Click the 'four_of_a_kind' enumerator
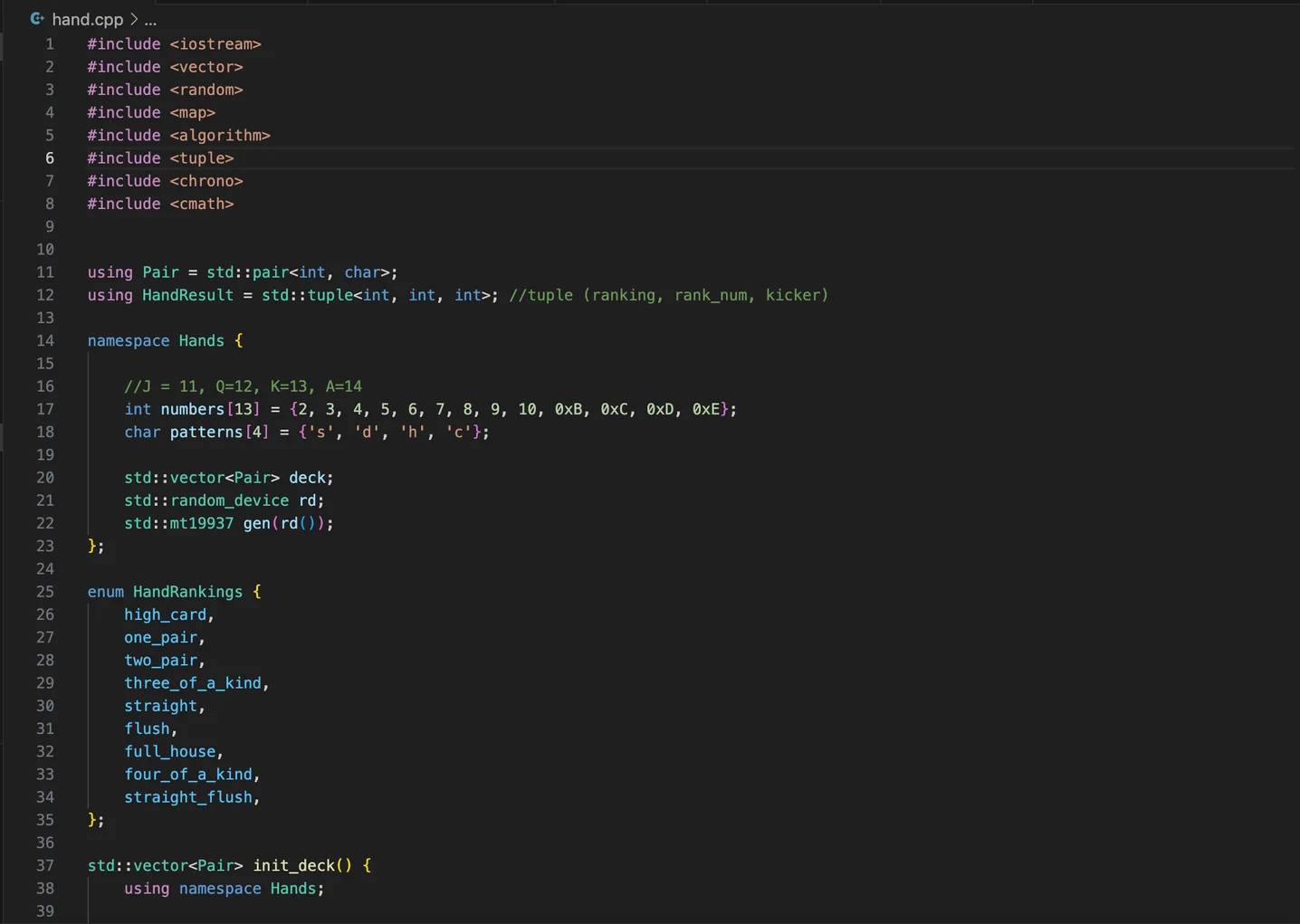The image size is (1300, 924). 188,775
